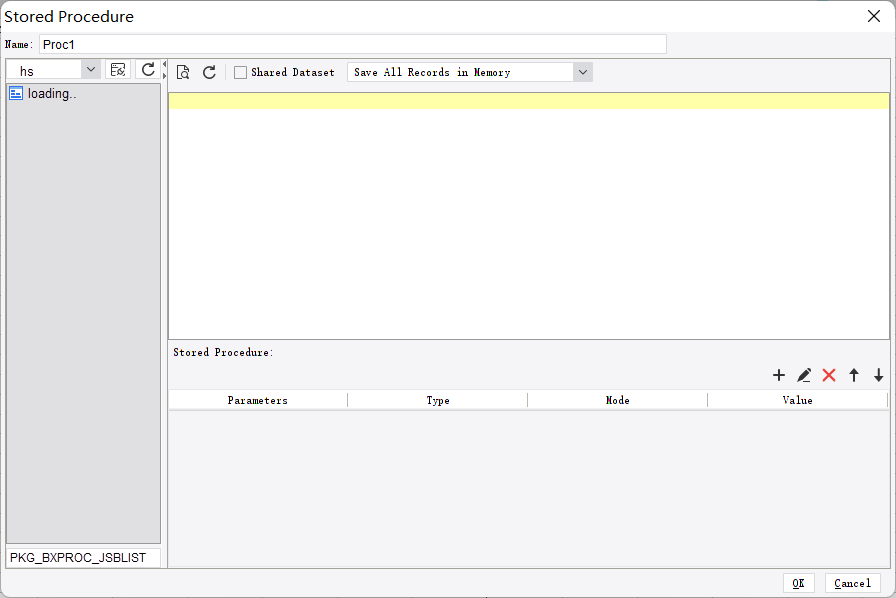Select the loading item in the tree panel
896x598 pixels.
coord(50,93)
